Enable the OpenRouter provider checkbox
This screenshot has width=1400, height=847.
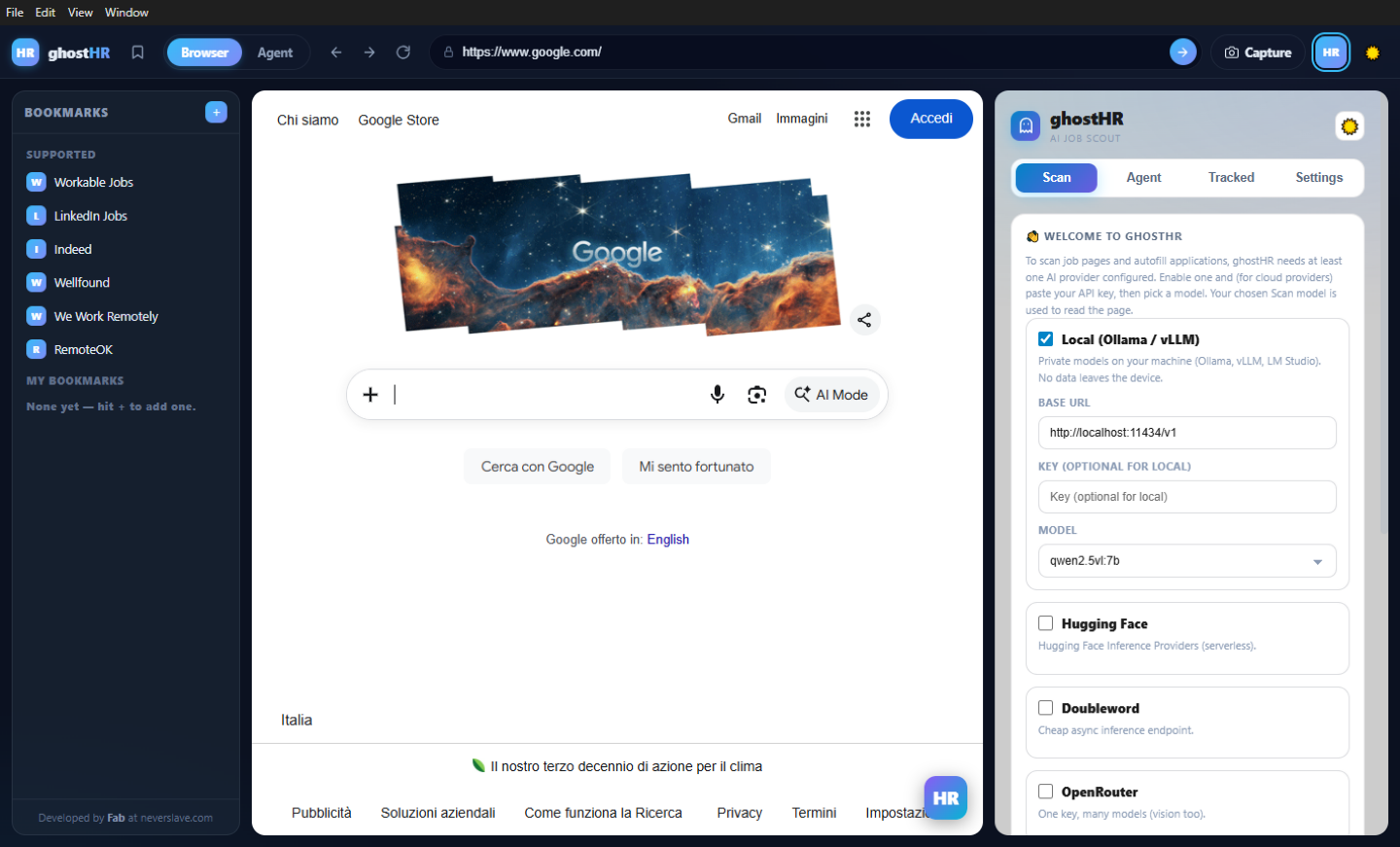tap(1046, 792)
